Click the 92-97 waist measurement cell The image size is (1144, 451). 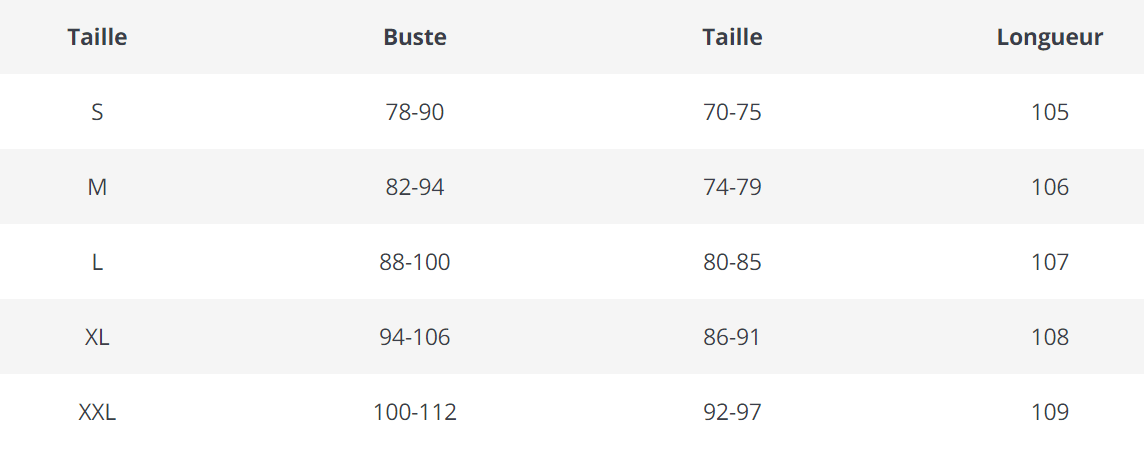click(x=732, y=412)
